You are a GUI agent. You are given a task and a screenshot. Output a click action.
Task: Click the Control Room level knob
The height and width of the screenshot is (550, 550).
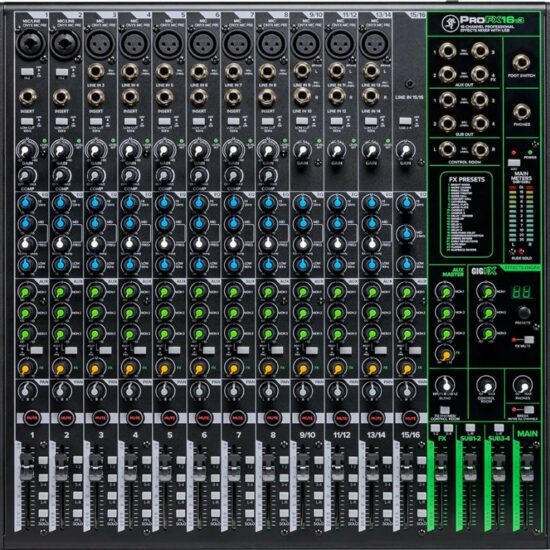tap(486, 385)
